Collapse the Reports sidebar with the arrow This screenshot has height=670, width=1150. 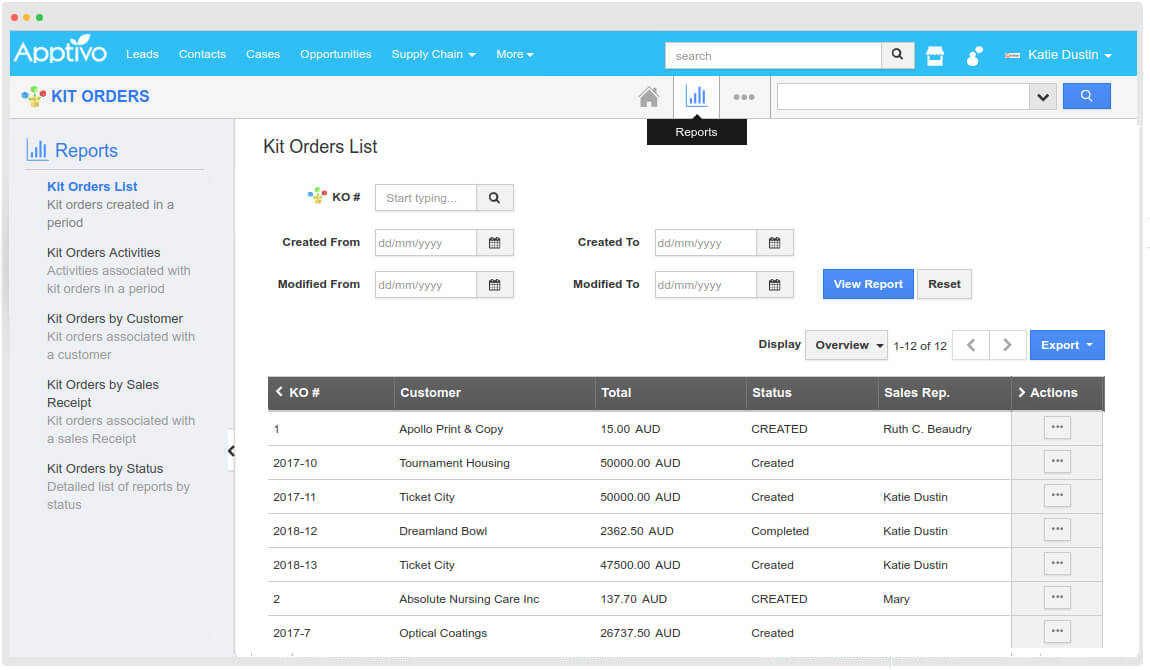(231, 450)
